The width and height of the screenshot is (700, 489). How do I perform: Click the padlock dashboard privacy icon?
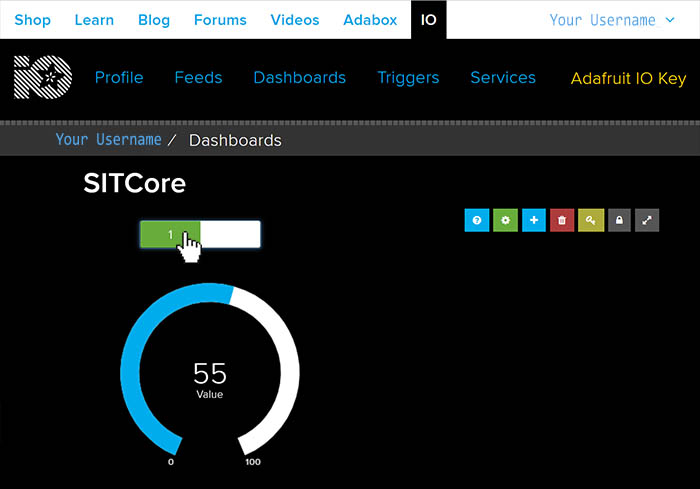click(x=619, y=220)
